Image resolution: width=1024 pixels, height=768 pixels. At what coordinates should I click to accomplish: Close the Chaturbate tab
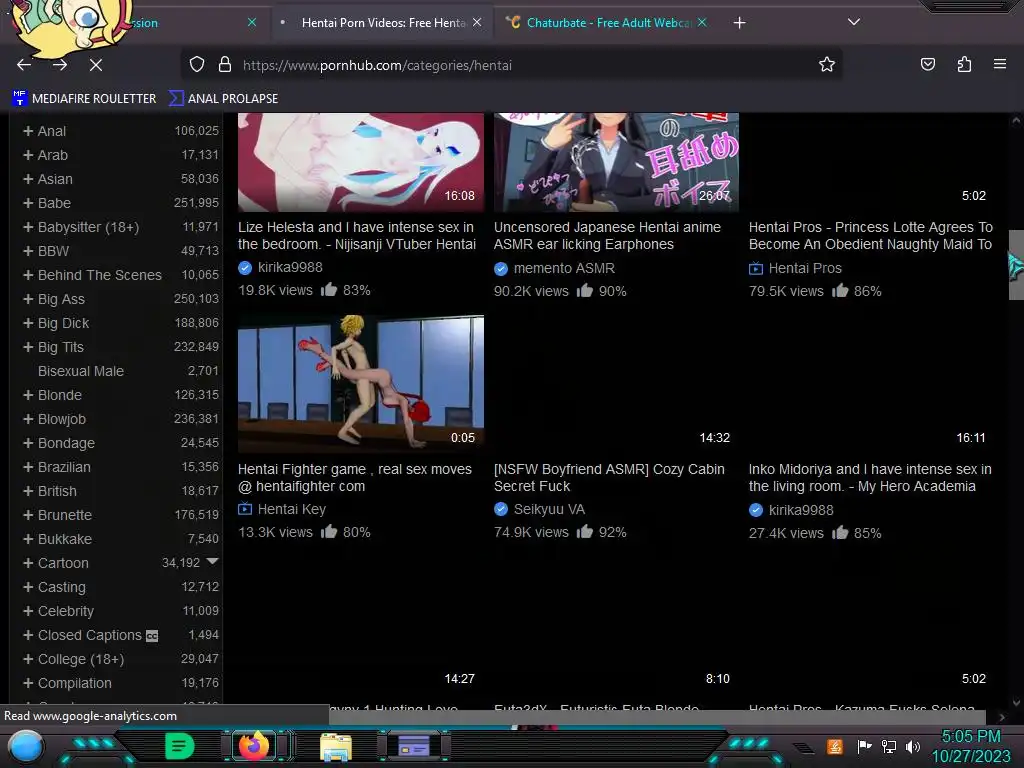702,22
